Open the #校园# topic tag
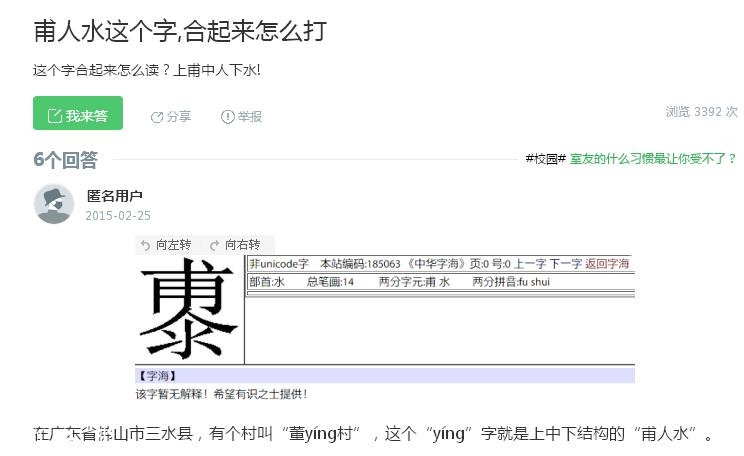 click(545, 159)
